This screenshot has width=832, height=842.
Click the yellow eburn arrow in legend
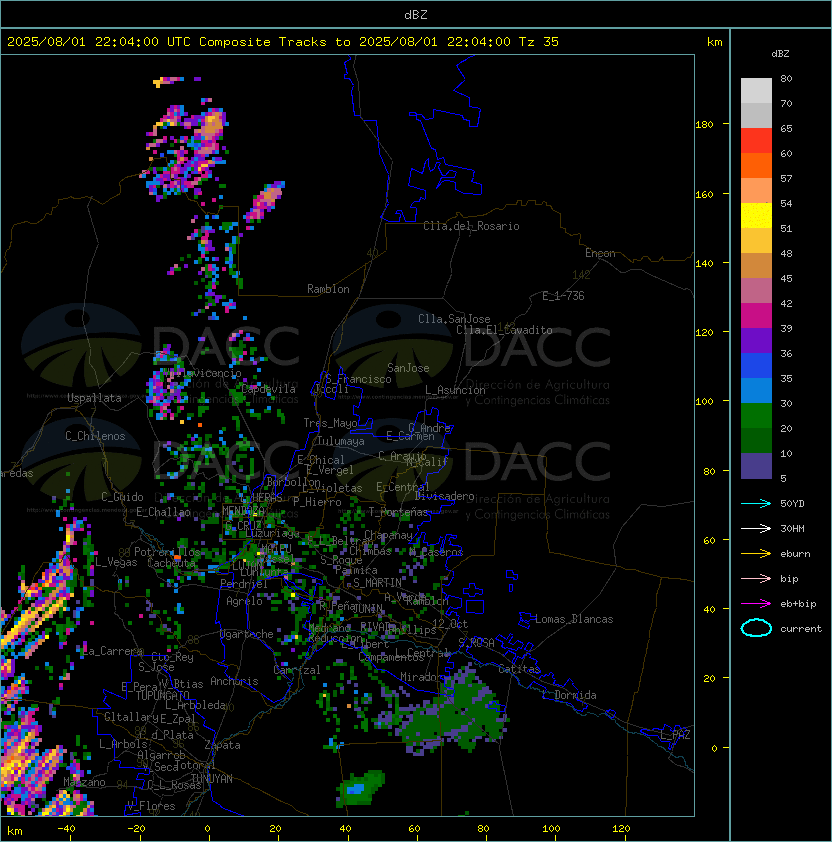click(x=756, y=554)
